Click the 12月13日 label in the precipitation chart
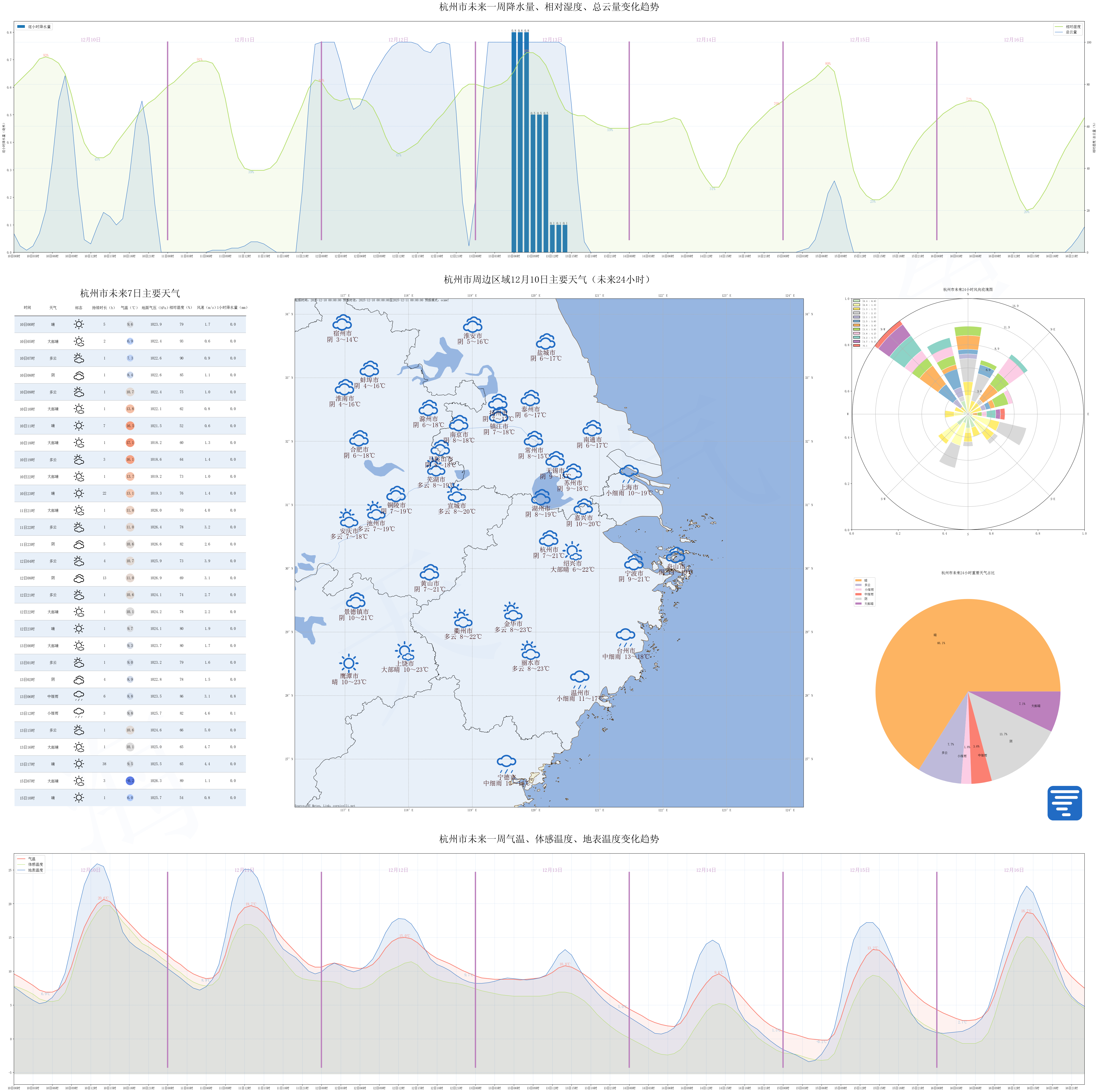Screen dimensions: 1098x1092 coord(552,40)
